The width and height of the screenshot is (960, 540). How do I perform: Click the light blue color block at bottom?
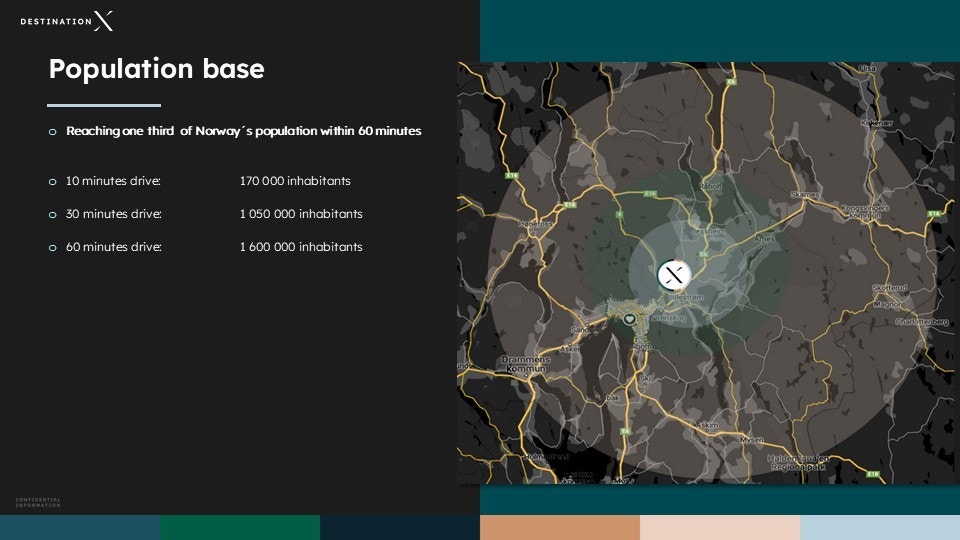880,527
